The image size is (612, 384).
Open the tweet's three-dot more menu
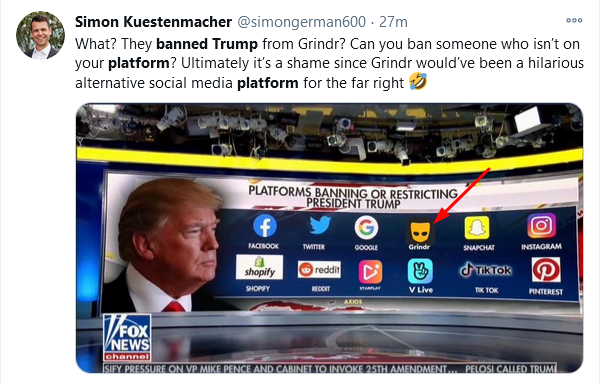pyautogui.click(x=574, y=20)
